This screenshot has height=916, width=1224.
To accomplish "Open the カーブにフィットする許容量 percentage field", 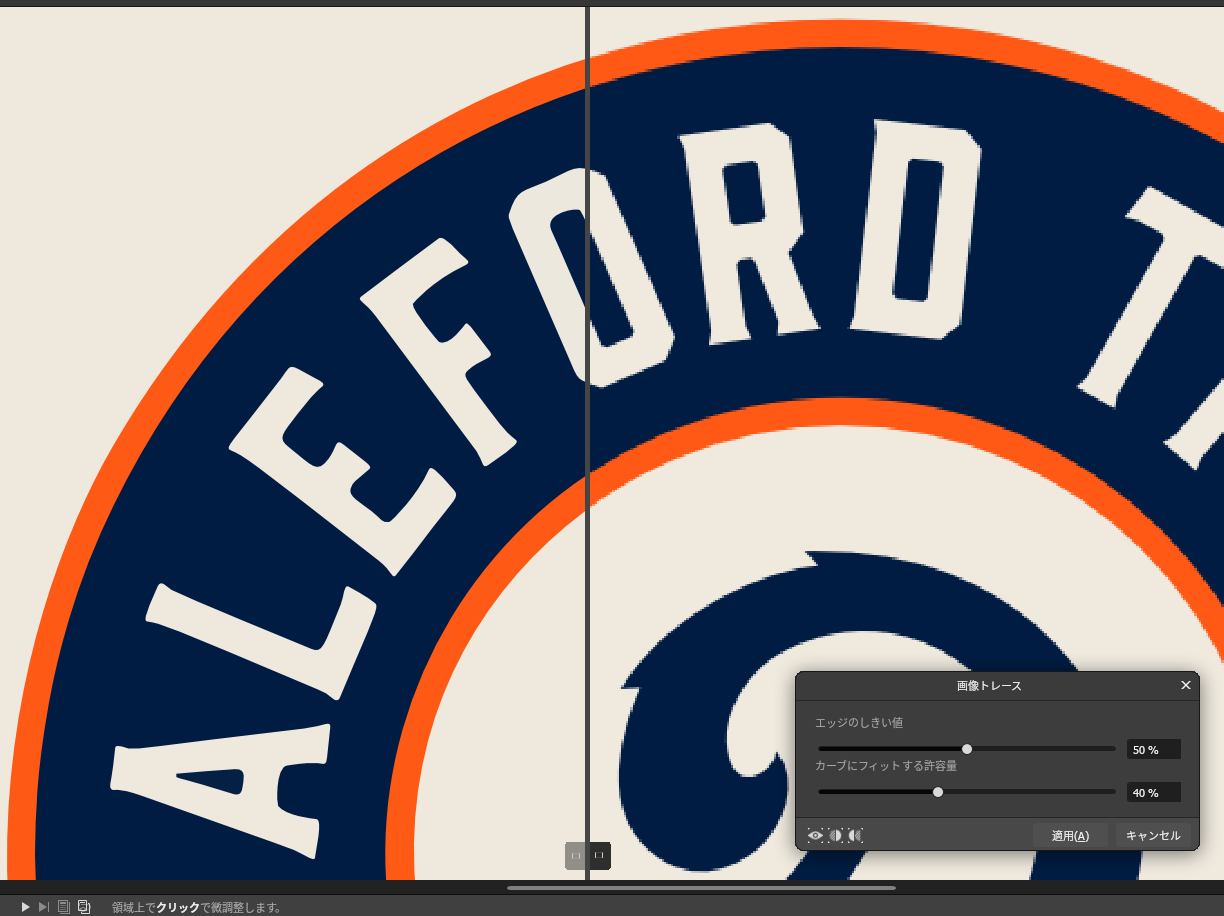I will pyautogui.click(x=1153, y=792).
